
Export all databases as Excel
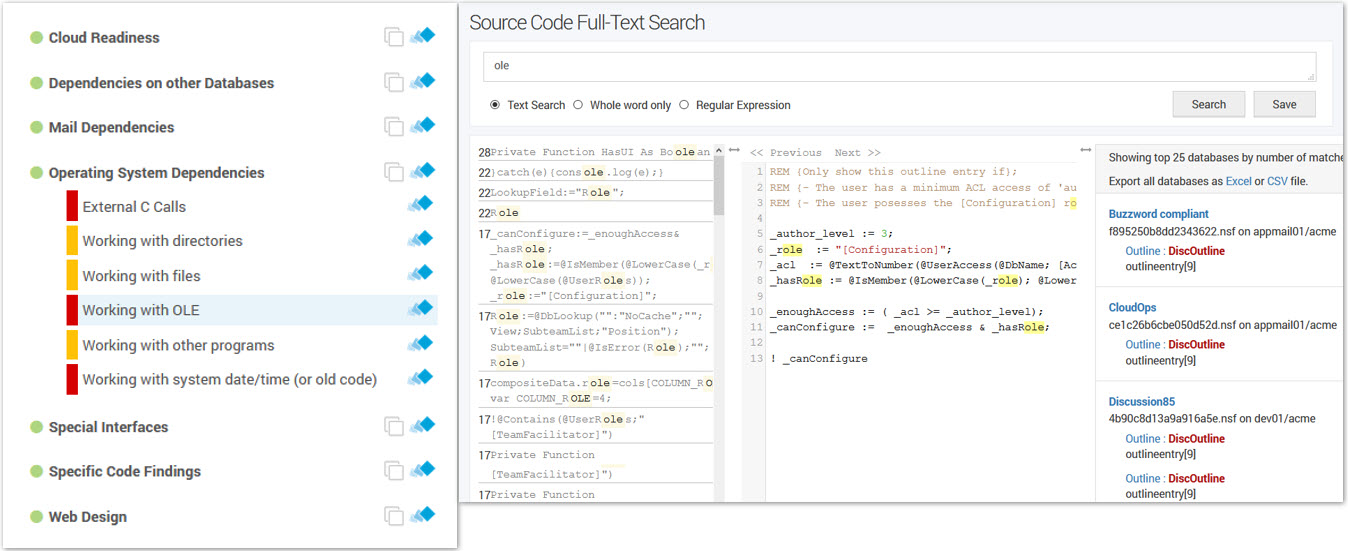click(x=1238, y=182)
